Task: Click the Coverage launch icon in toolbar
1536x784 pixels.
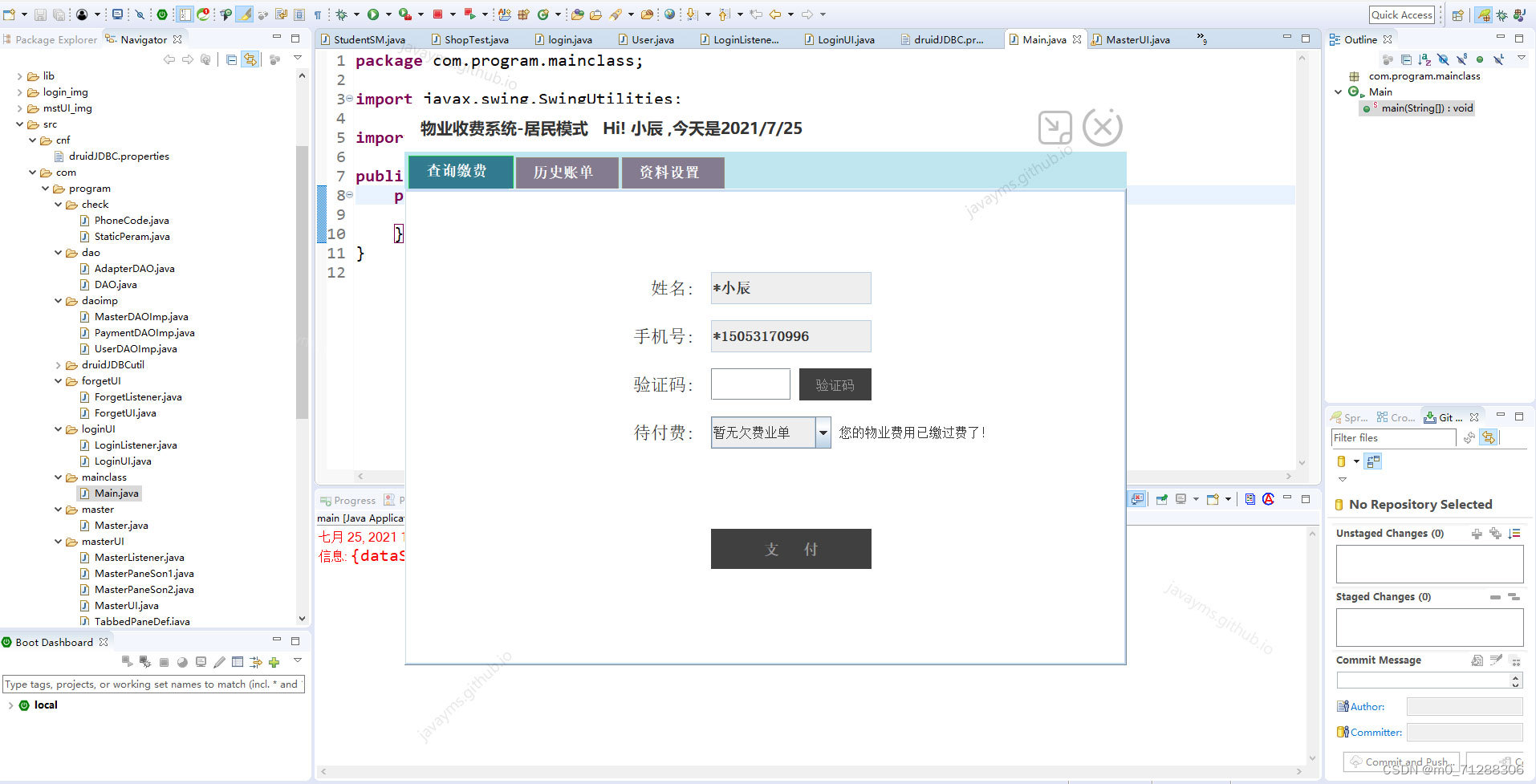Action: pos(404,14)
